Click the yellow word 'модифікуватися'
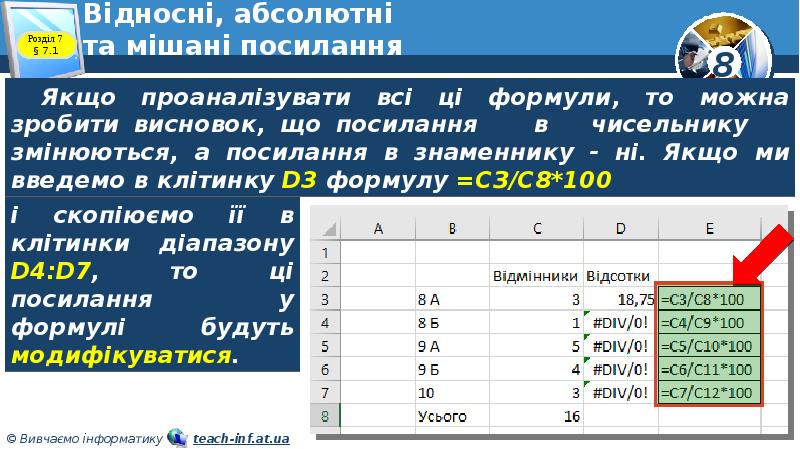Image resolution: width=800 pixels, height=449 pixels. (x=121, y=356)
